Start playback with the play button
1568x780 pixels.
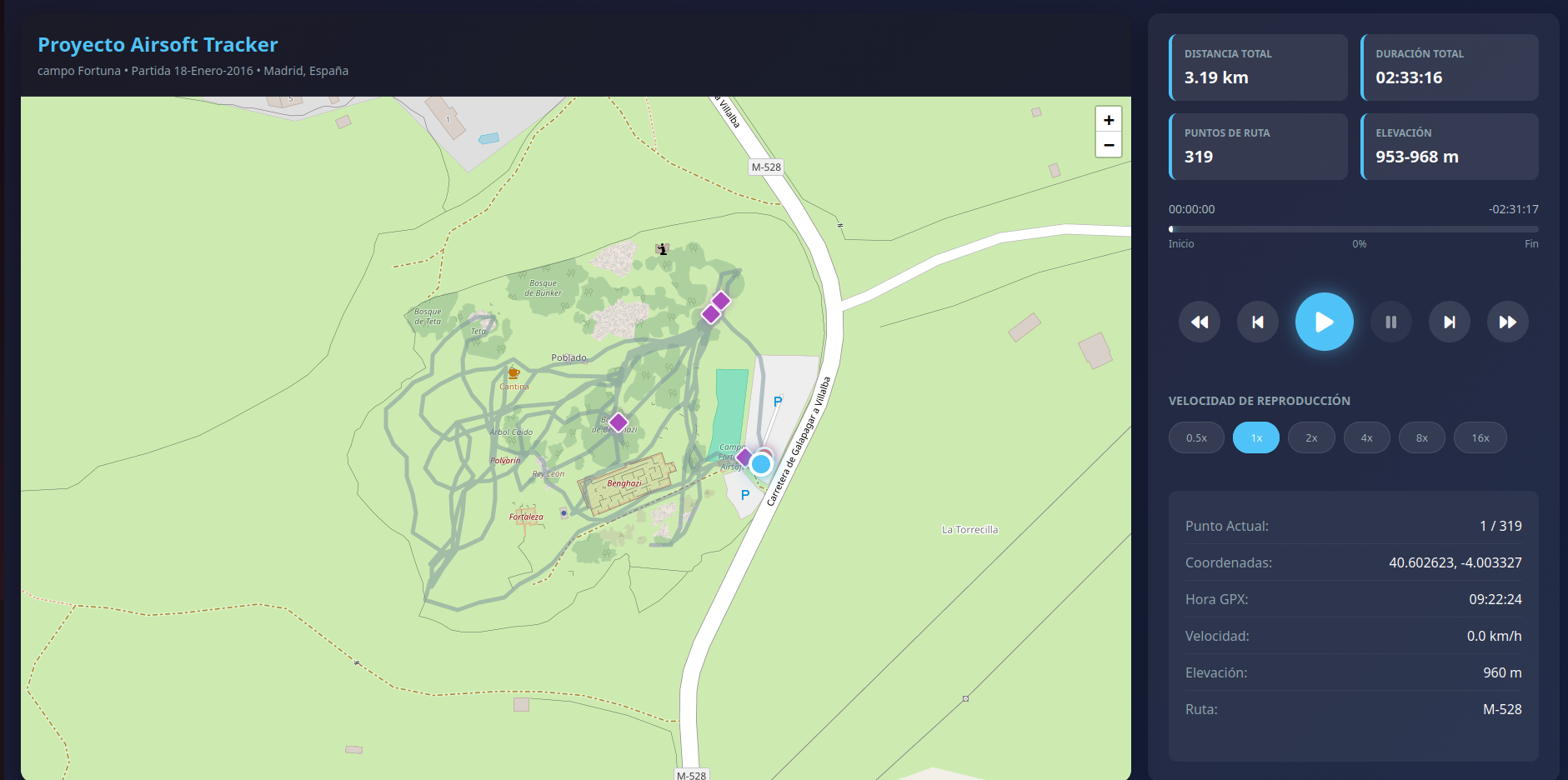point(1324,322)
